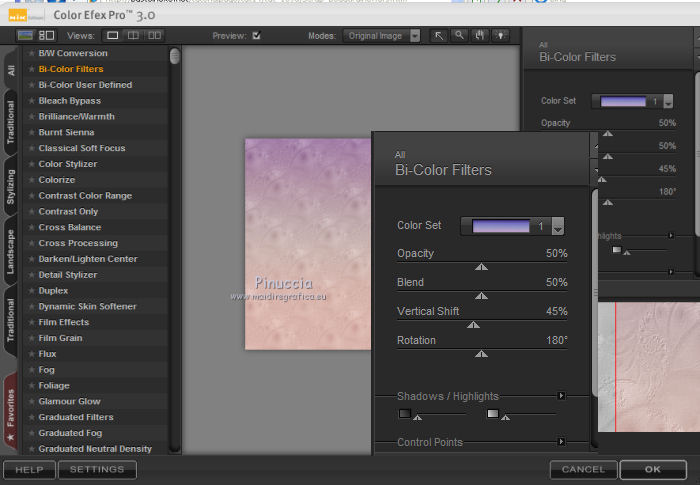Open Color Set dropdown in enlarged panel
This screenshot has width=700, height=485.
(558, 226)
